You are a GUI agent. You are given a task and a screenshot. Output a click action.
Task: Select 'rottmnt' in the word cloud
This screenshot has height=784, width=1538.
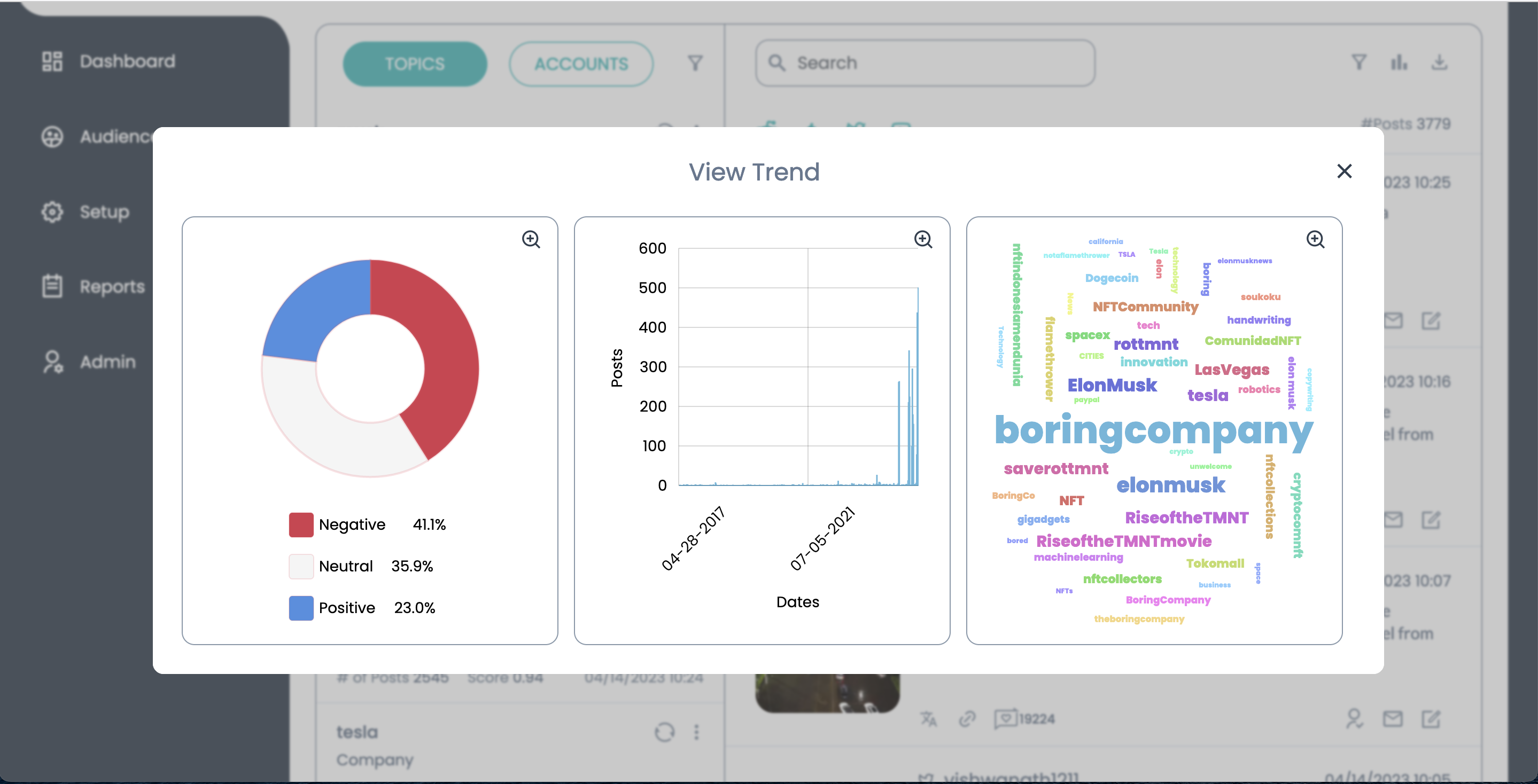click(x=1146, y=344)
